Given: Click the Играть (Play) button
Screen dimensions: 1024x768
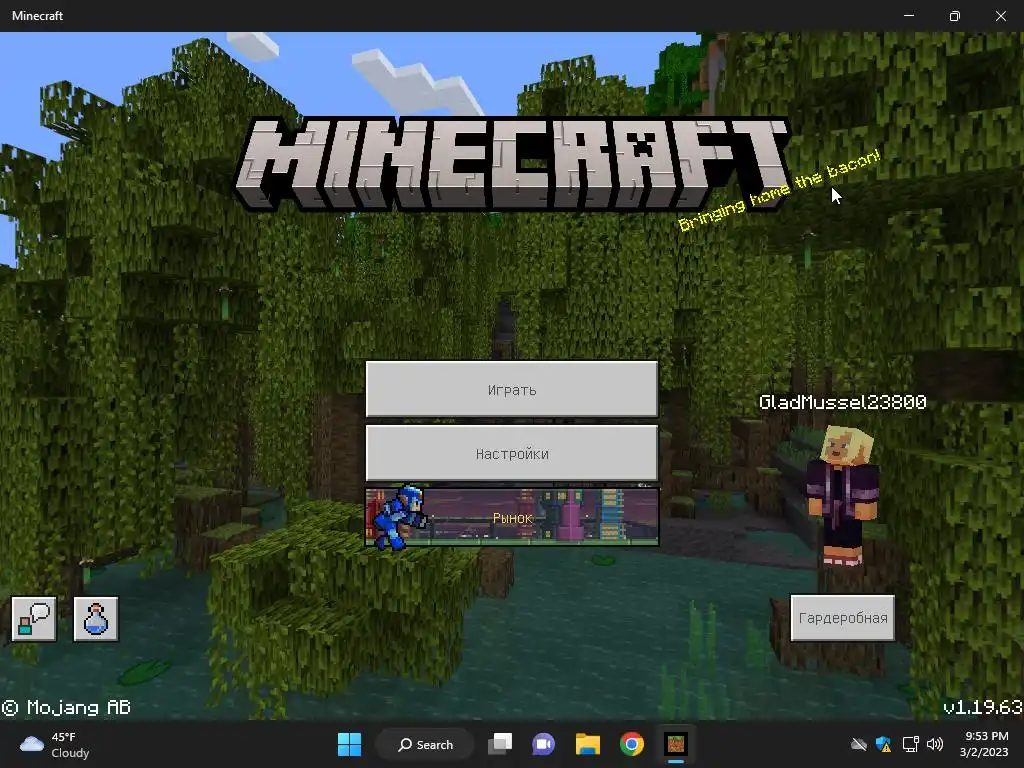Looking at the screenshot, I should point(511,389).
